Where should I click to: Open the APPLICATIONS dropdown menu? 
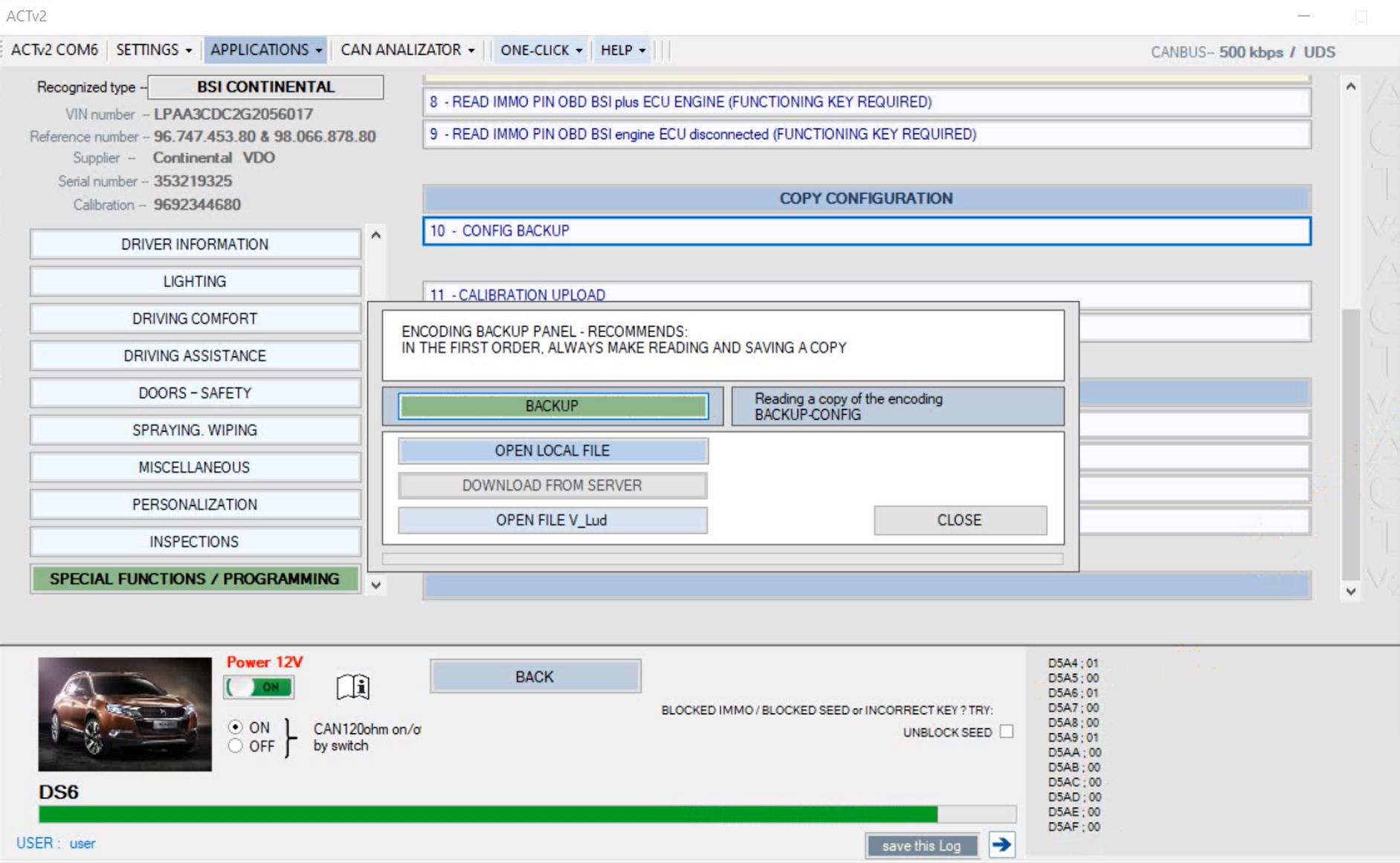click(x=265, y=50)
